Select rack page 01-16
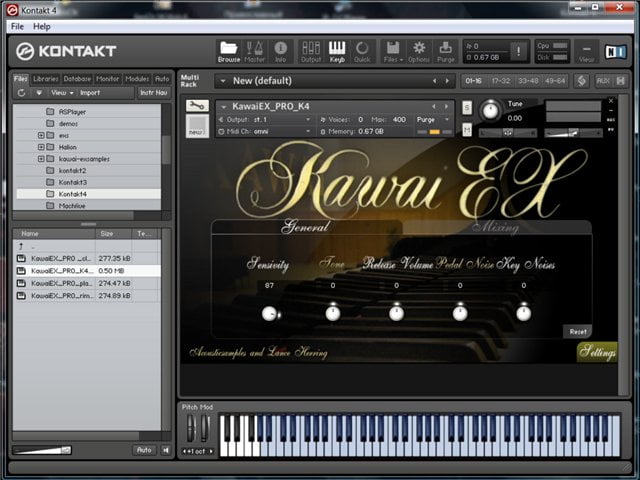This screenshot has width=640, height=480. coord(473,81)
